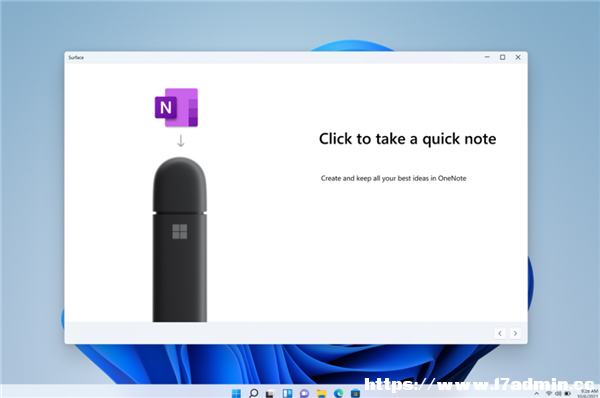The image size is (600, 398).
Task: Click the volume speaker tray icon
Action: coord(558,393)
